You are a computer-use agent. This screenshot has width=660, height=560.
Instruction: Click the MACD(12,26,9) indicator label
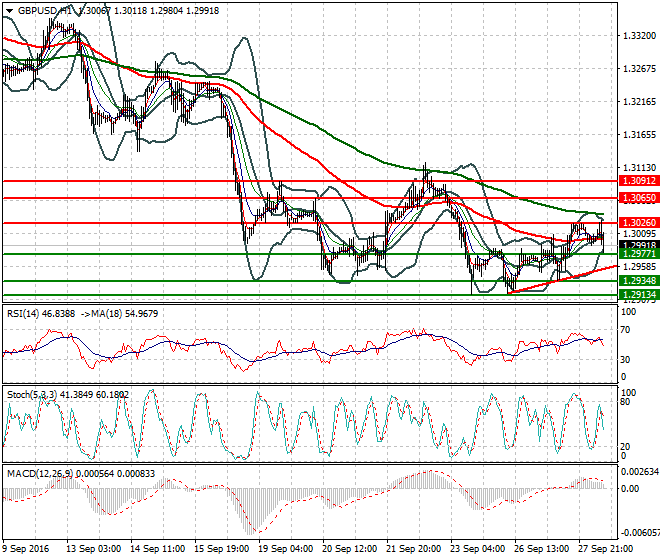(40, 474)
